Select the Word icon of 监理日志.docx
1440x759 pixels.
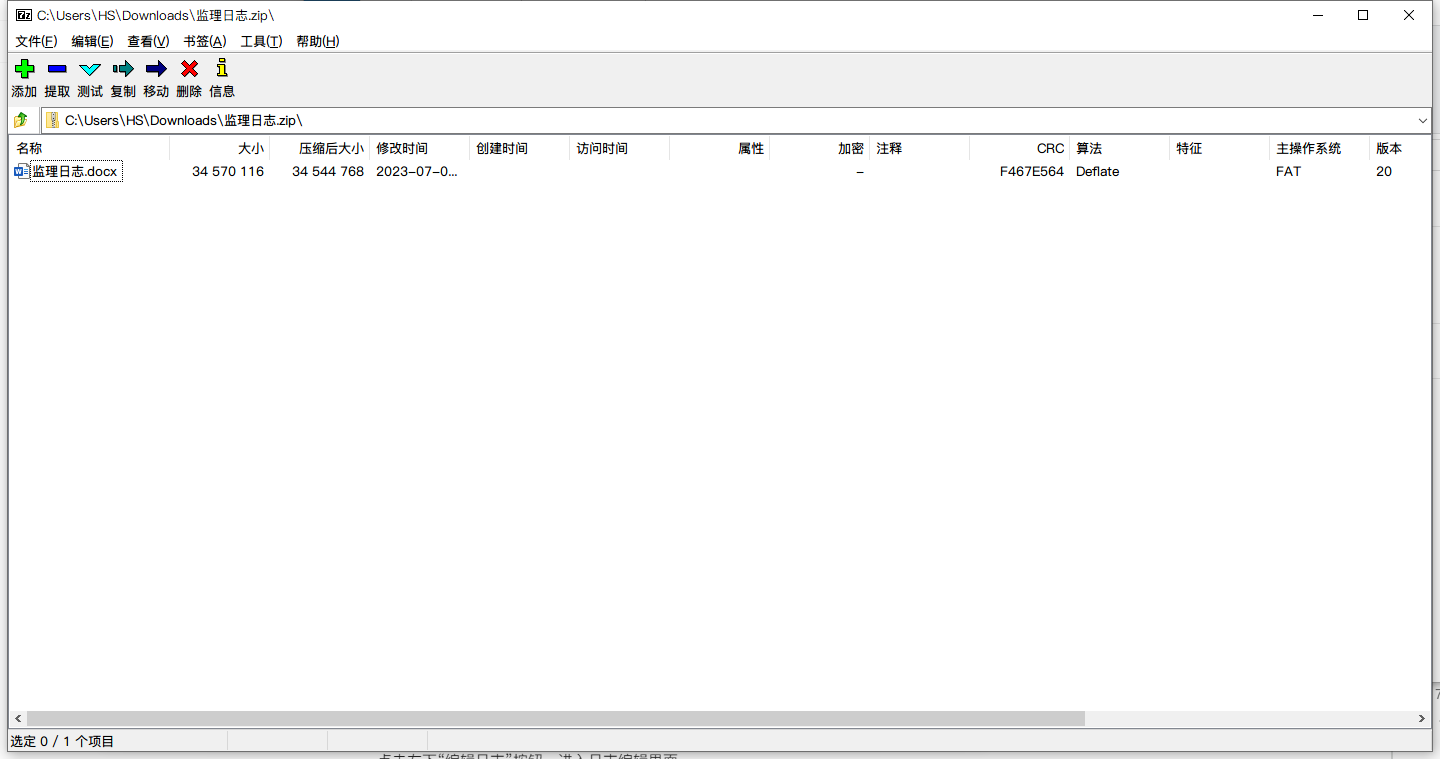pos(21,172)
